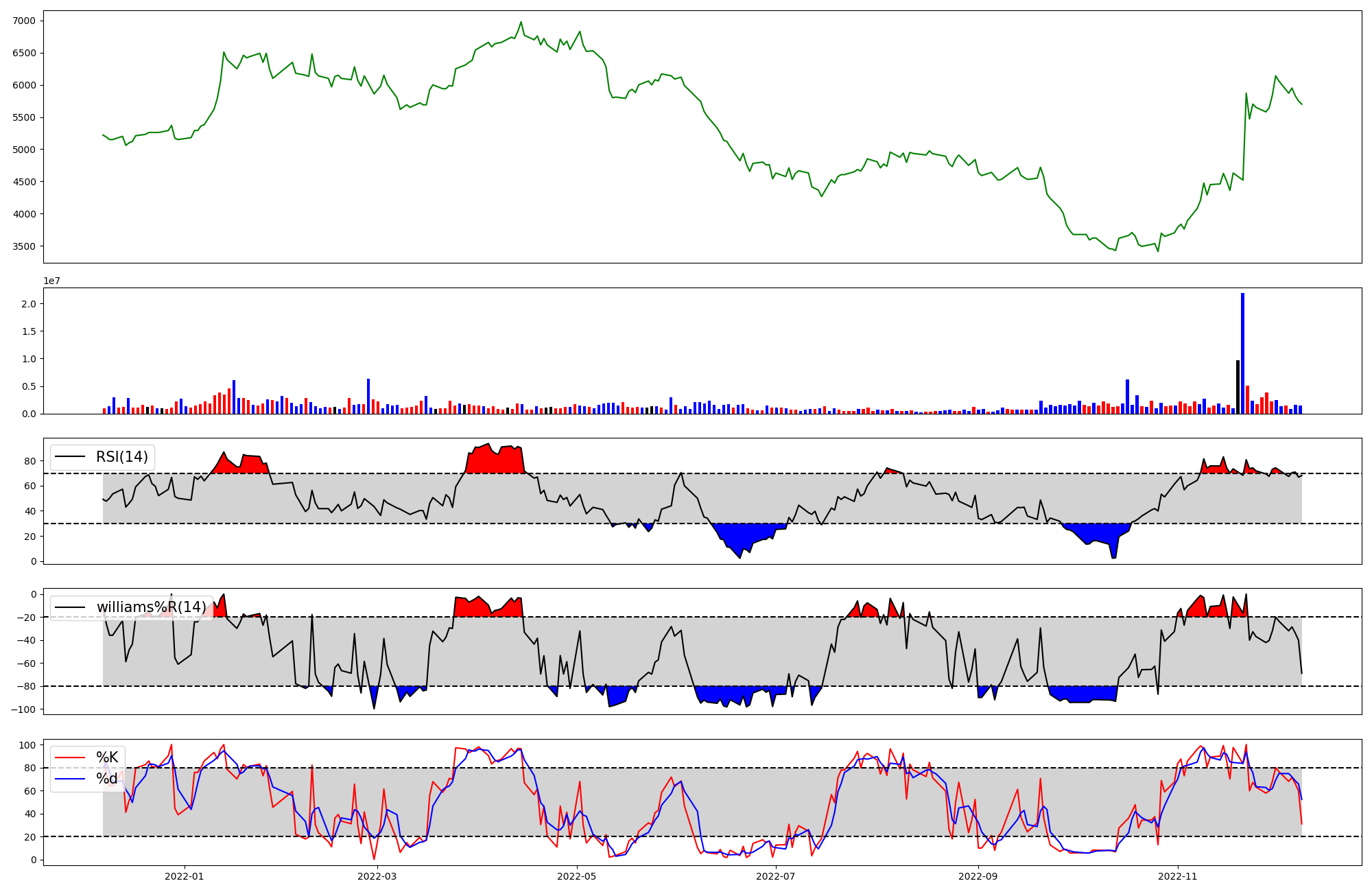Image resolution: width=1372 pixels, height=892 pixels.
Task: Click the 2.0 volume axis tick label
Action: coord(29,304)
